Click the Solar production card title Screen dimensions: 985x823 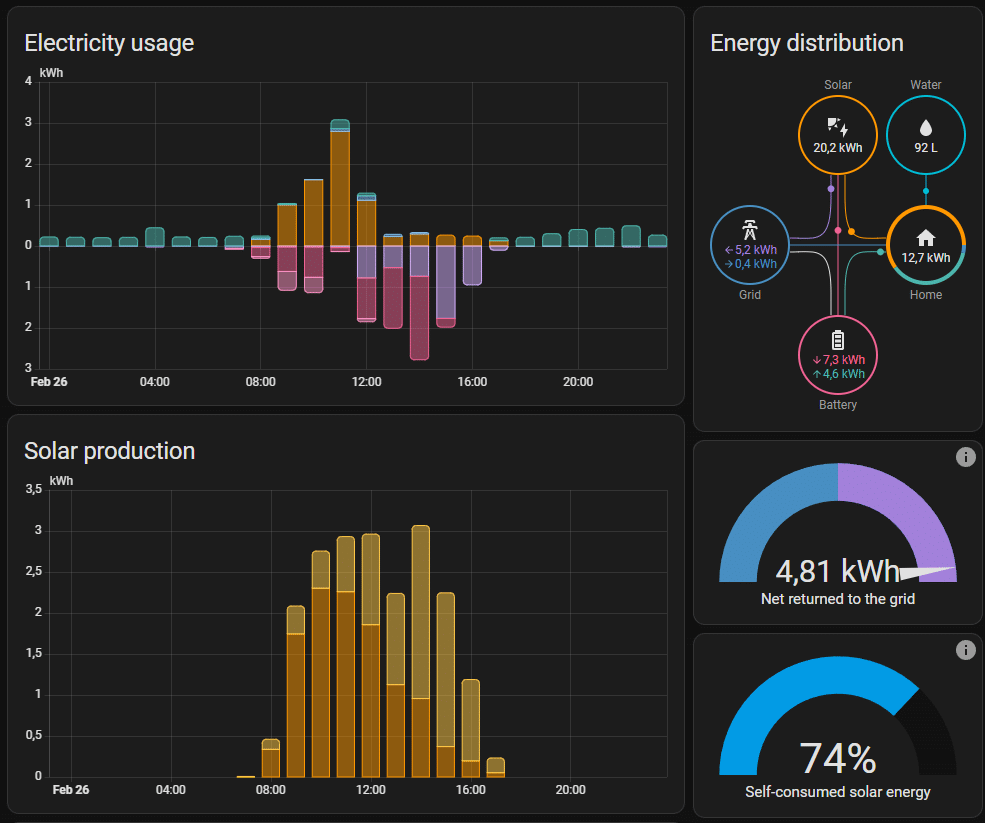click(109, 451)
